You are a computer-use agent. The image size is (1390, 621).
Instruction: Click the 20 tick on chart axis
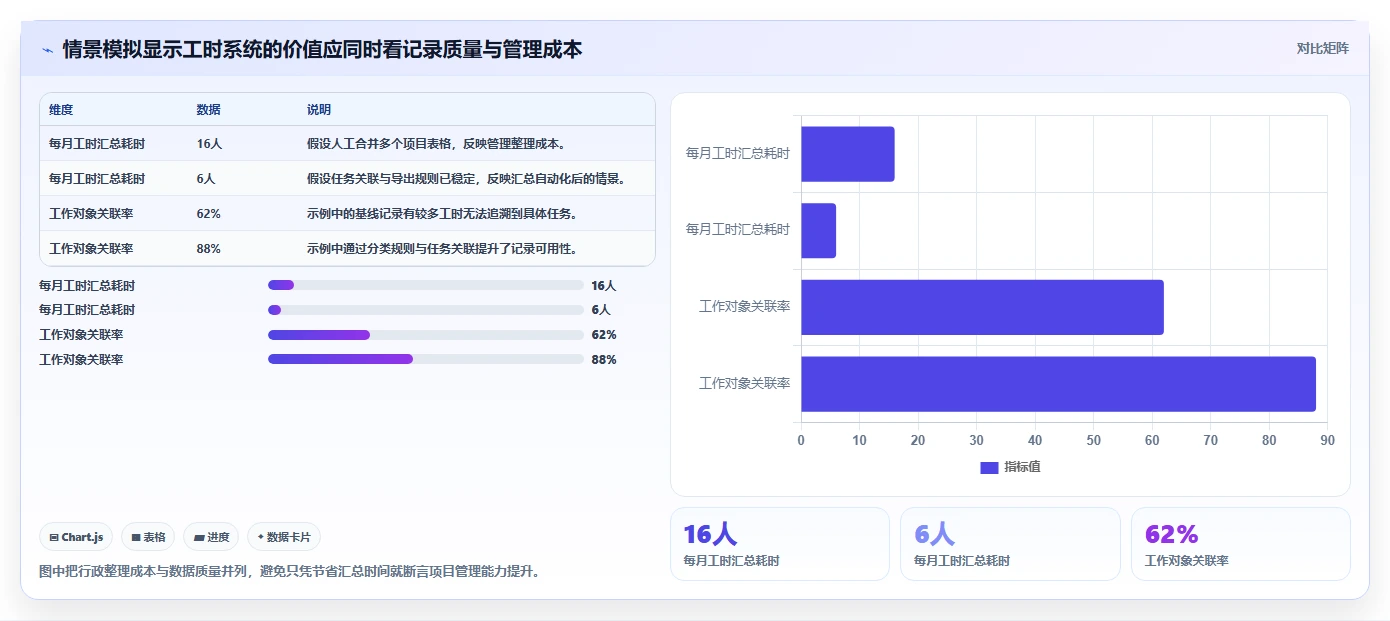[x=918, y=440]
